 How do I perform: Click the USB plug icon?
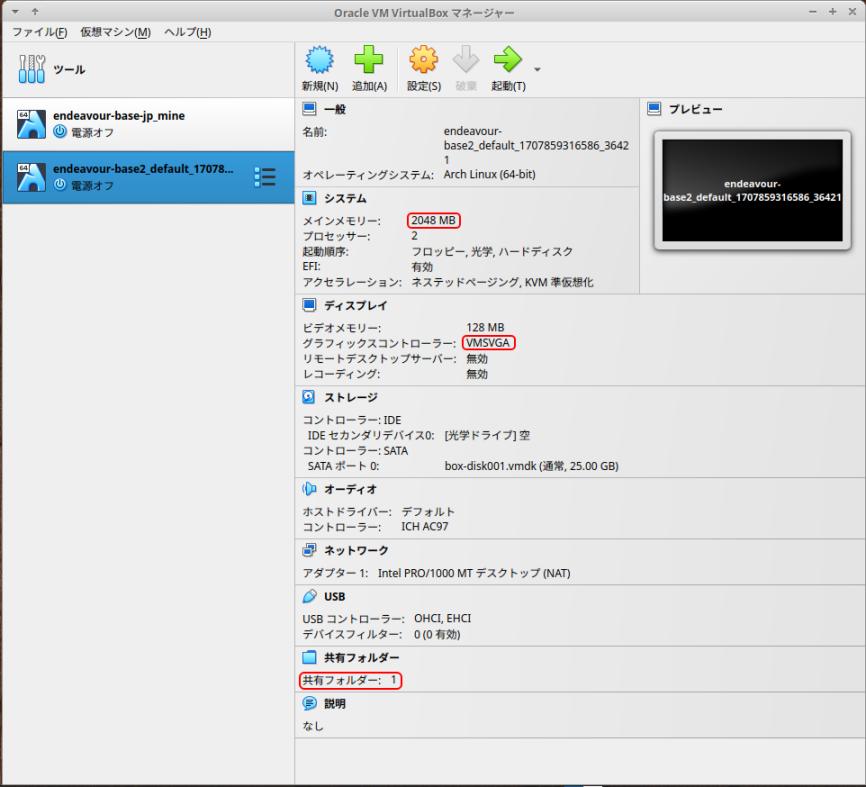[309, 596]
